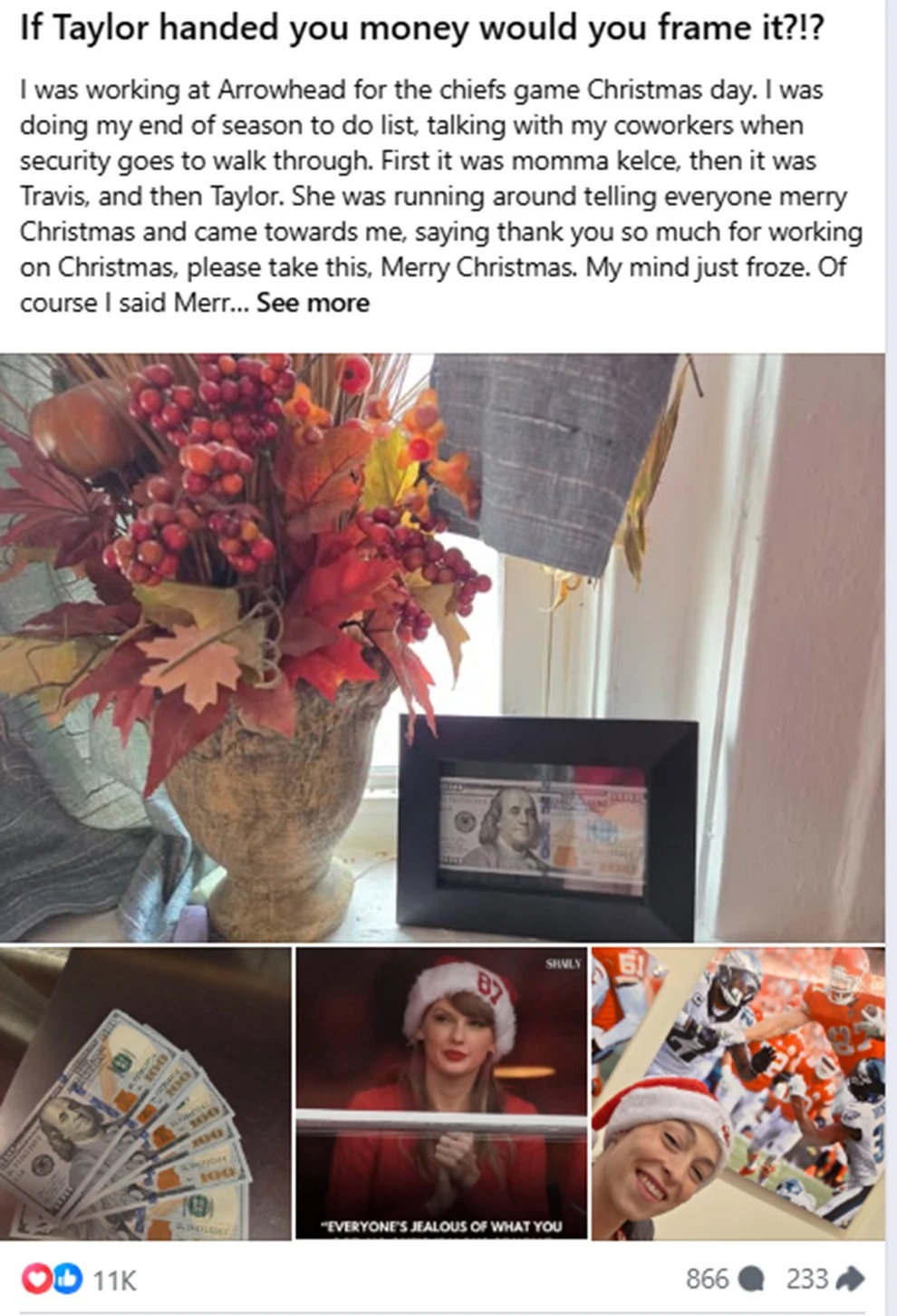Open the 233 shares count
This screenshot has width=897, height=1316.
[807, 1279]
